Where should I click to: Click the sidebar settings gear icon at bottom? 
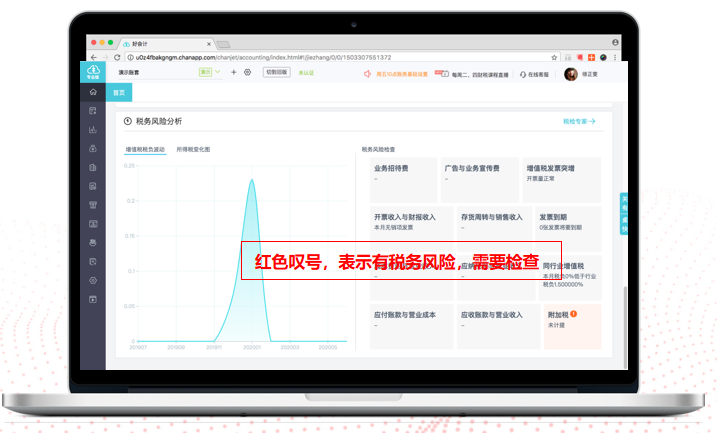(92, 280)
